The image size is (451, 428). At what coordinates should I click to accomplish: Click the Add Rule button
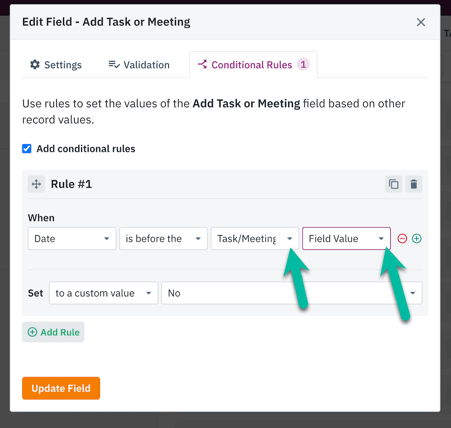tap(53, 332)
